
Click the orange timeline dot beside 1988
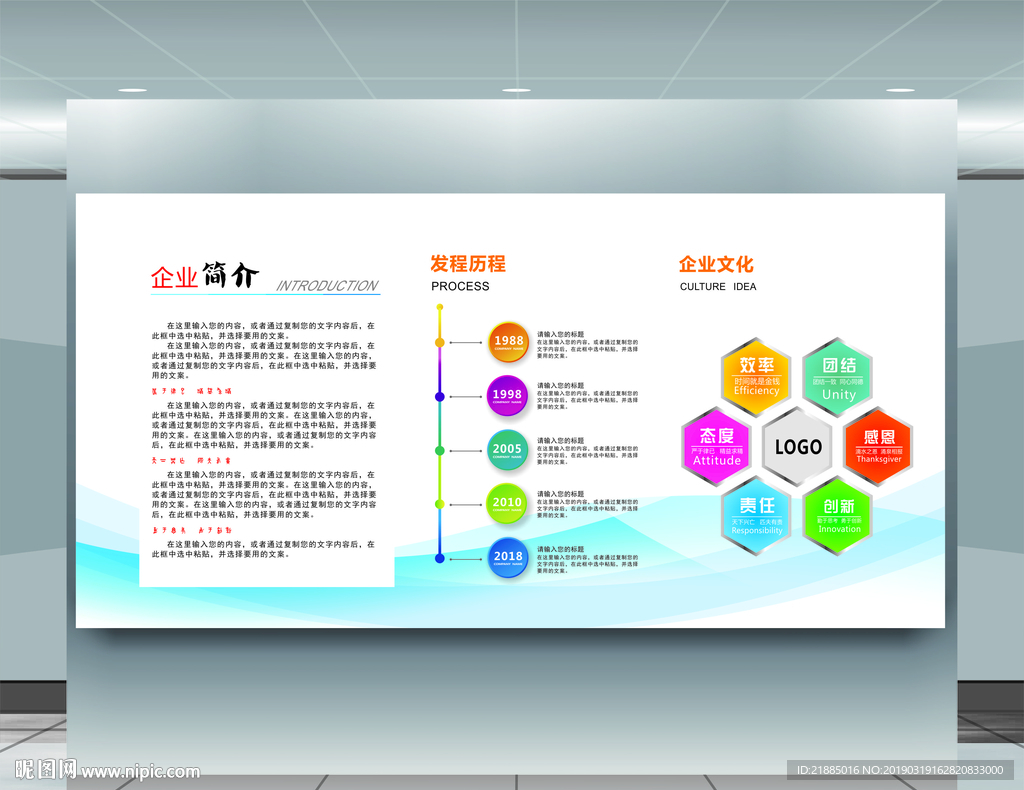440,342
